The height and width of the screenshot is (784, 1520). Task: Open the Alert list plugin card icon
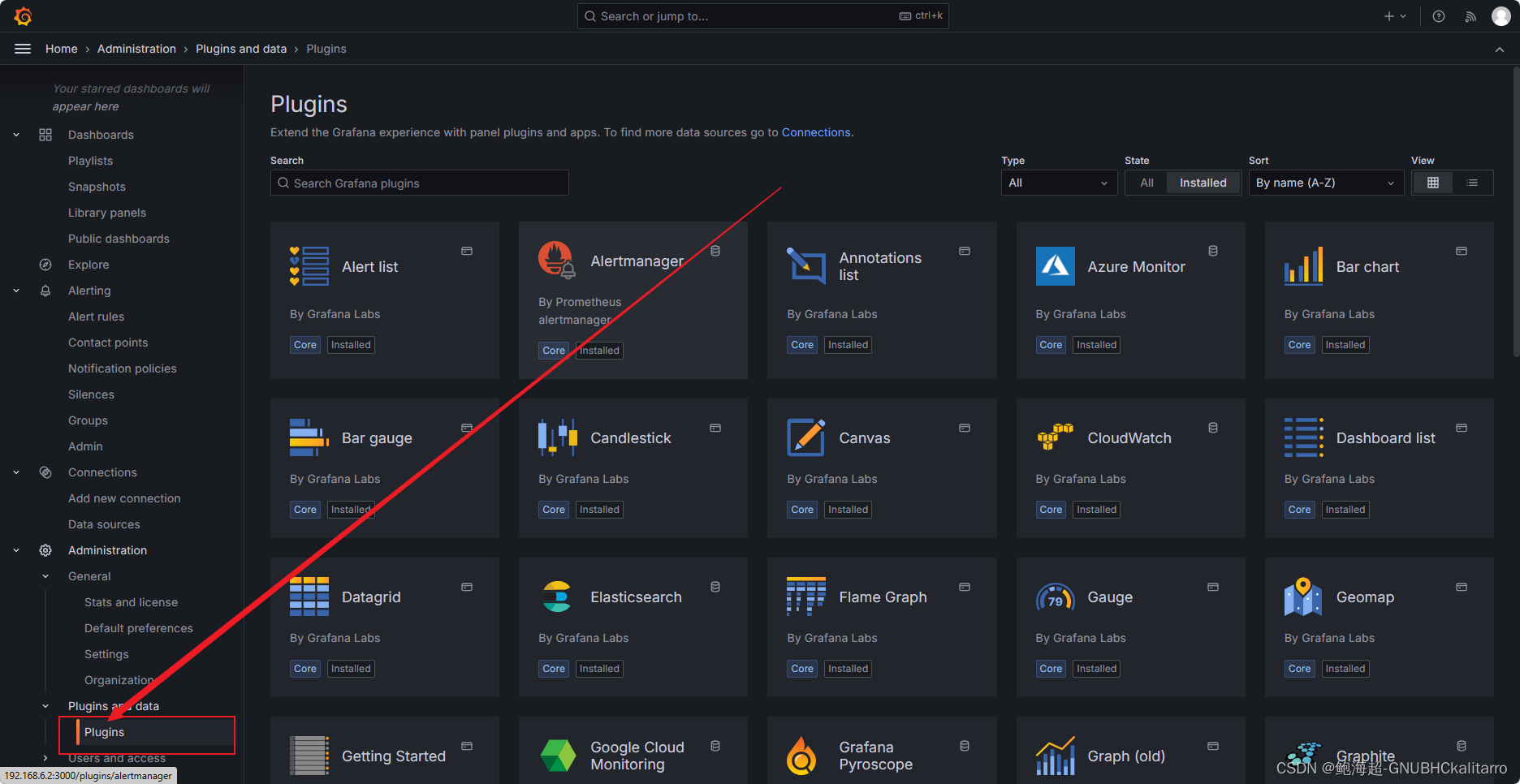309,266
